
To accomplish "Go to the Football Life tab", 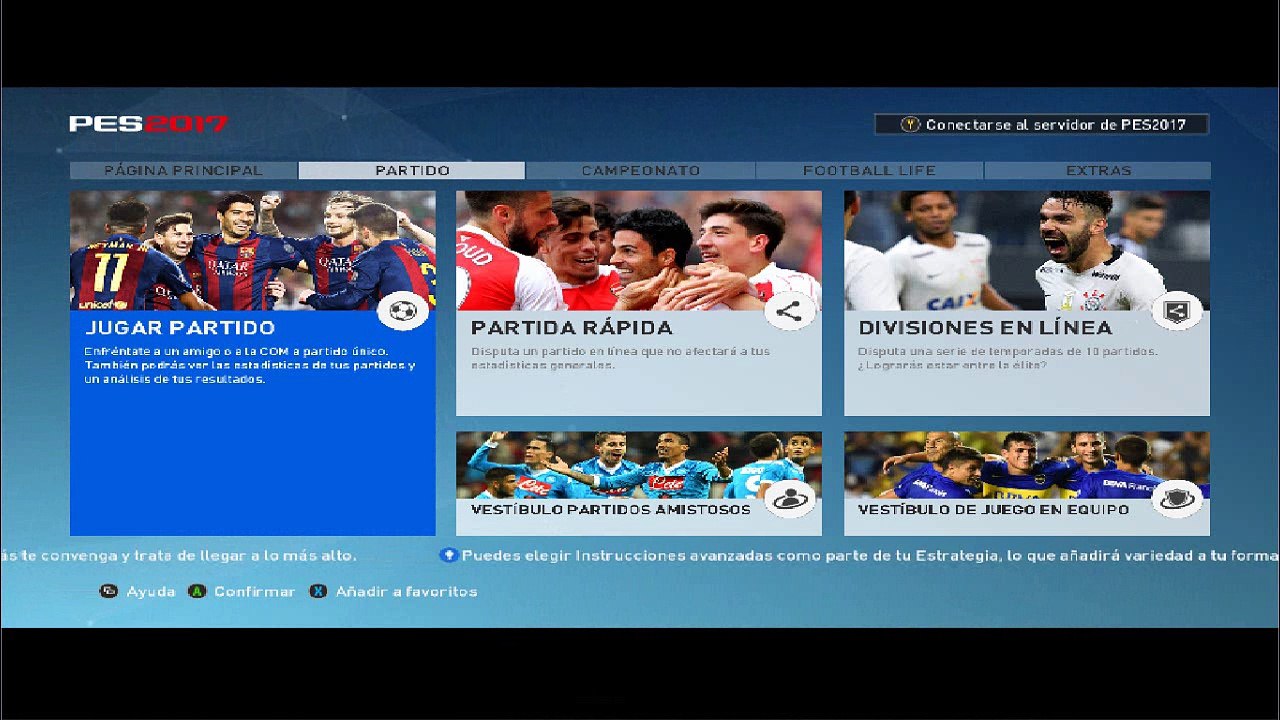I will click(x=870, y=171).
